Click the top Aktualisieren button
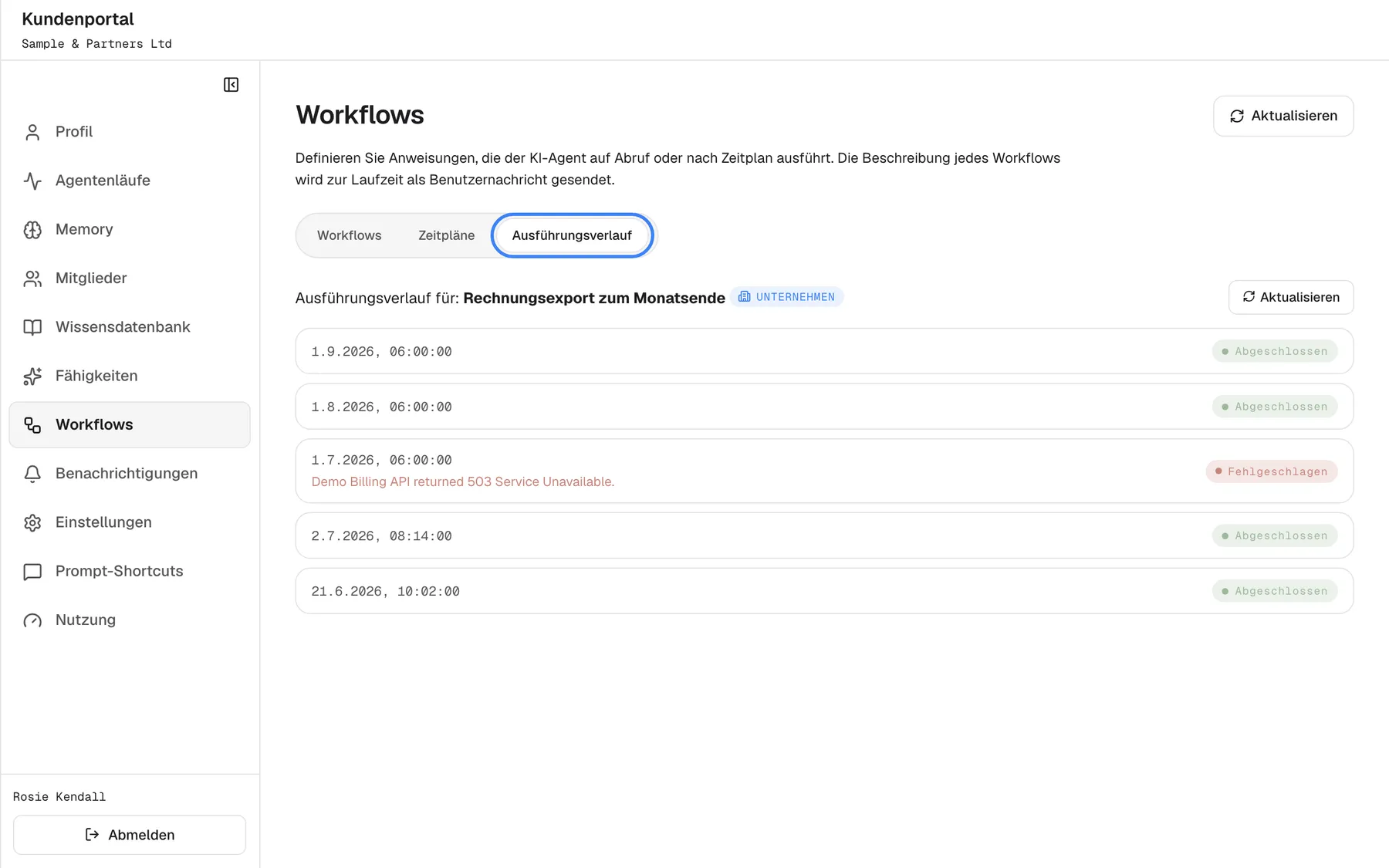Image resolution: width=1389 pixels, height=868 pixels. tap(1283, 116)
